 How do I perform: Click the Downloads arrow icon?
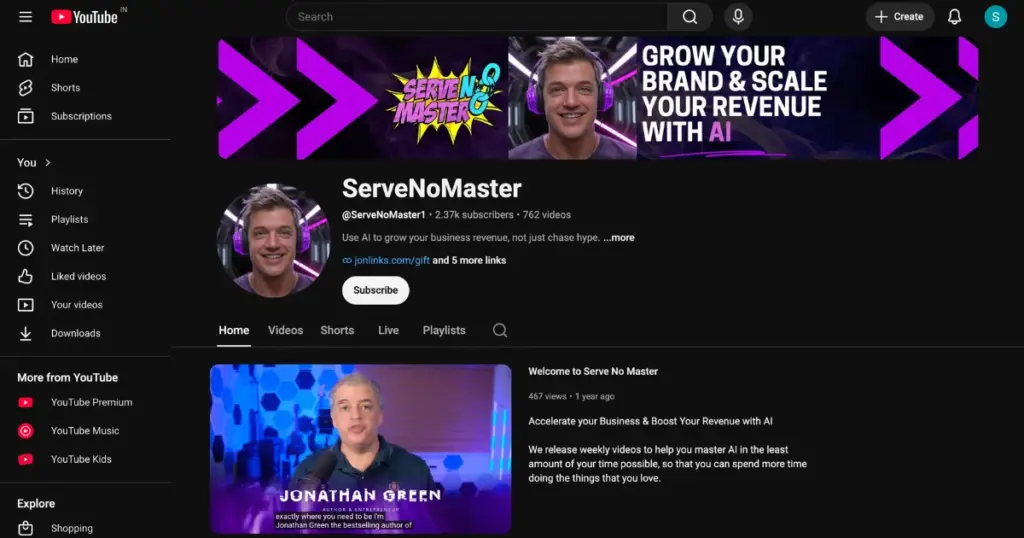25,333
